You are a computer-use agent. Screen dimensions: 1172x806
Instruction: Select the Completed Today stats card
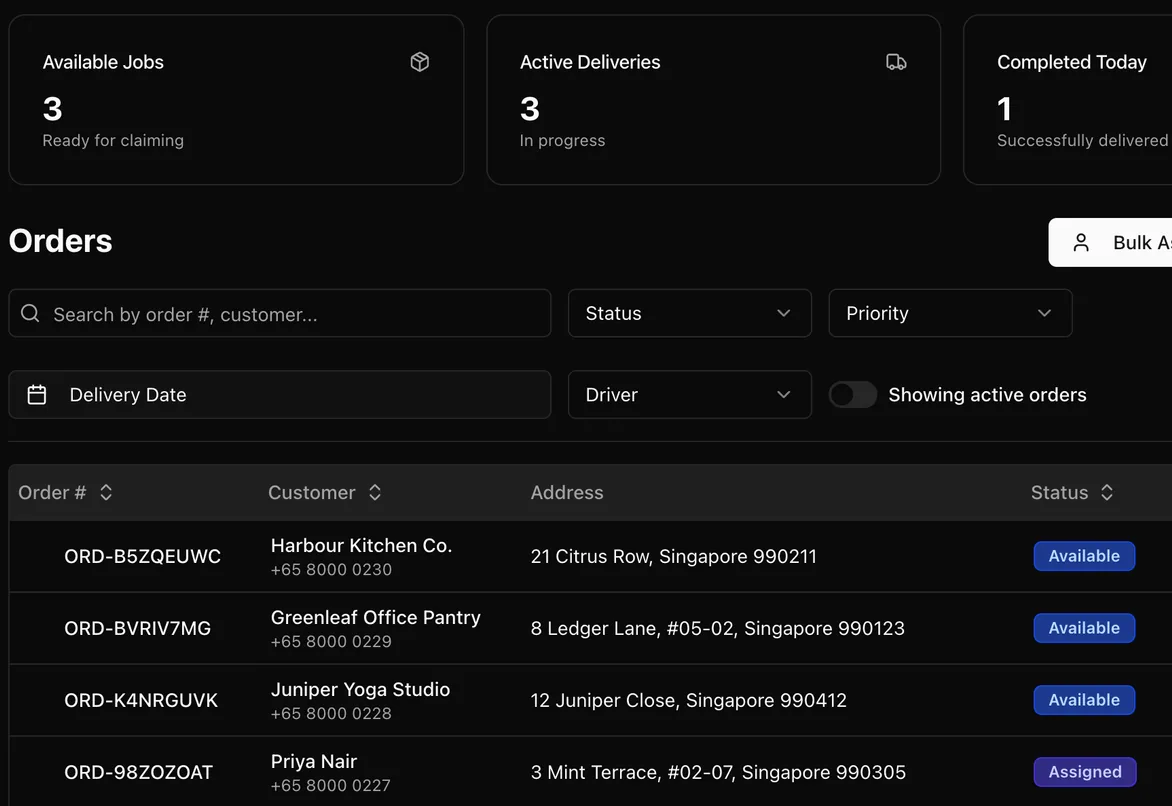[1068, 99]
